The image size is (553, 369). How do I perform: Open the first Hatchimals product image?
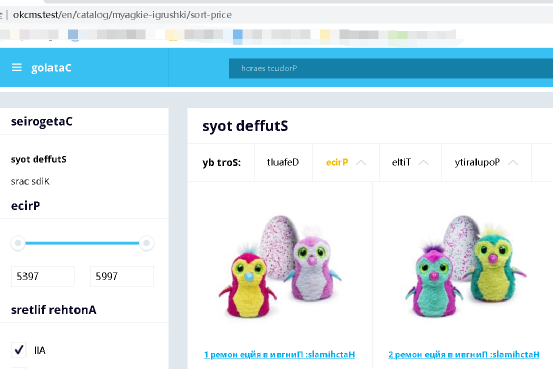pyautogui.click(x=280, y=267)
